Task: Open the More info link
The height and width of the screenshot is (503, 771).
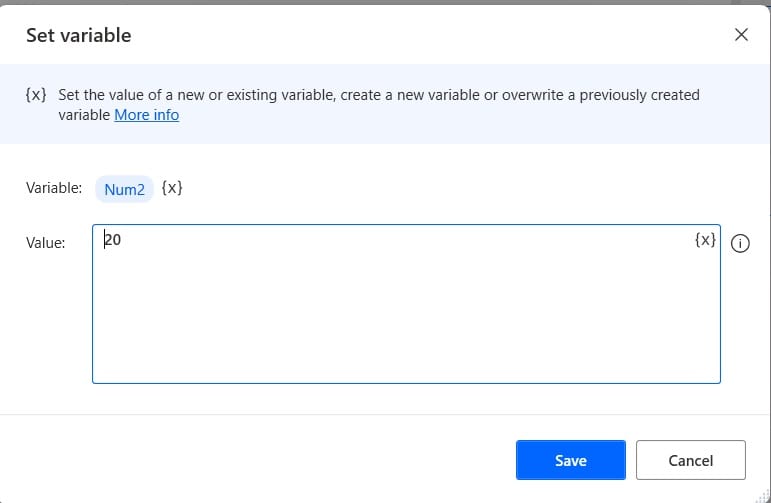Action: click(147, 115)
